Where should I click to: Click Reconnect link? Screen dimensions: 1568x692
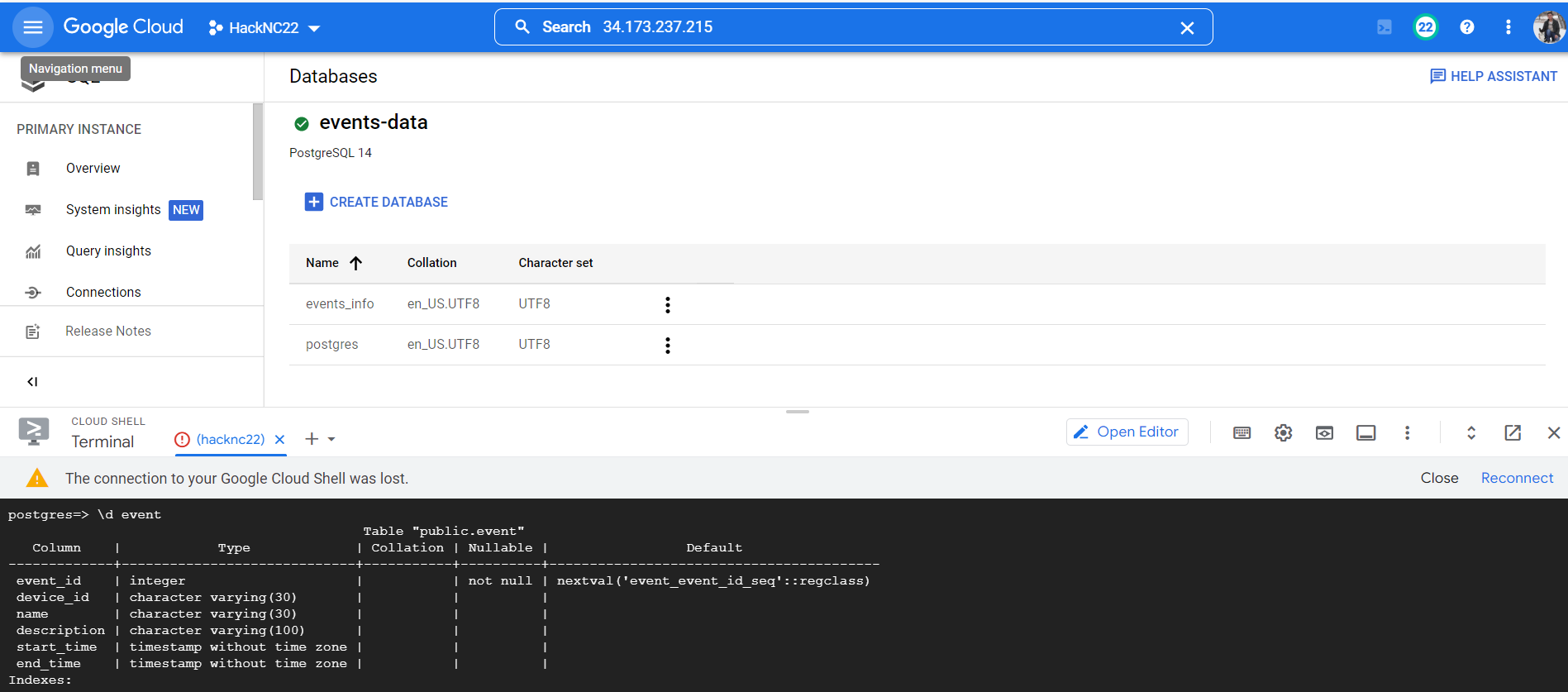[x=1517, y=478]
